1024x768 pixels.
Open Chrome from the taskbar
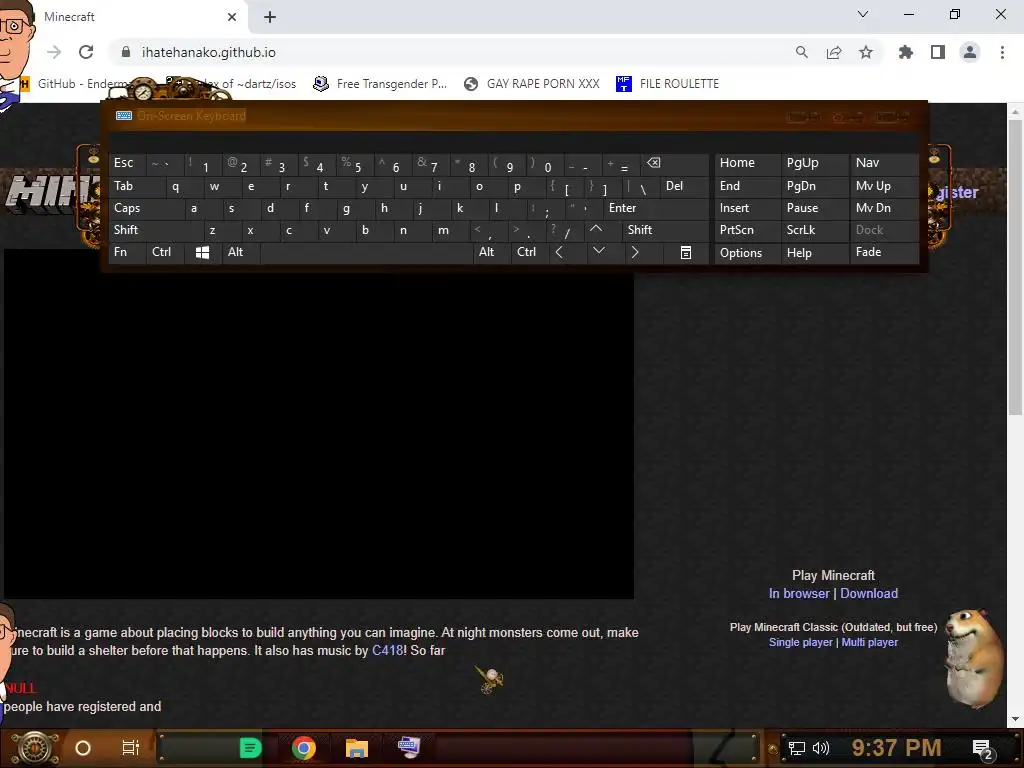304,748
